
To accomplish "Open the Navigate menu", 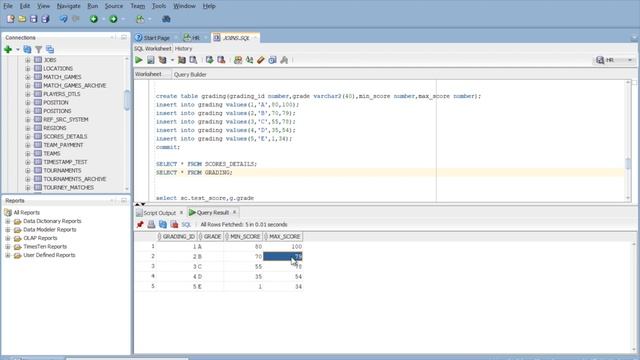I will (x=69, y=6).
